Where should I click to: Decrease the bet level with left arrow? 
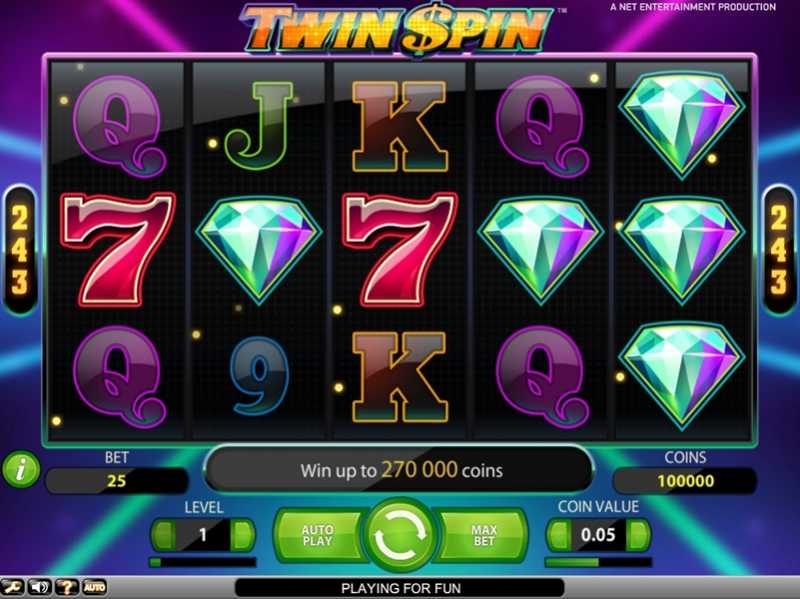pos(164,535)
